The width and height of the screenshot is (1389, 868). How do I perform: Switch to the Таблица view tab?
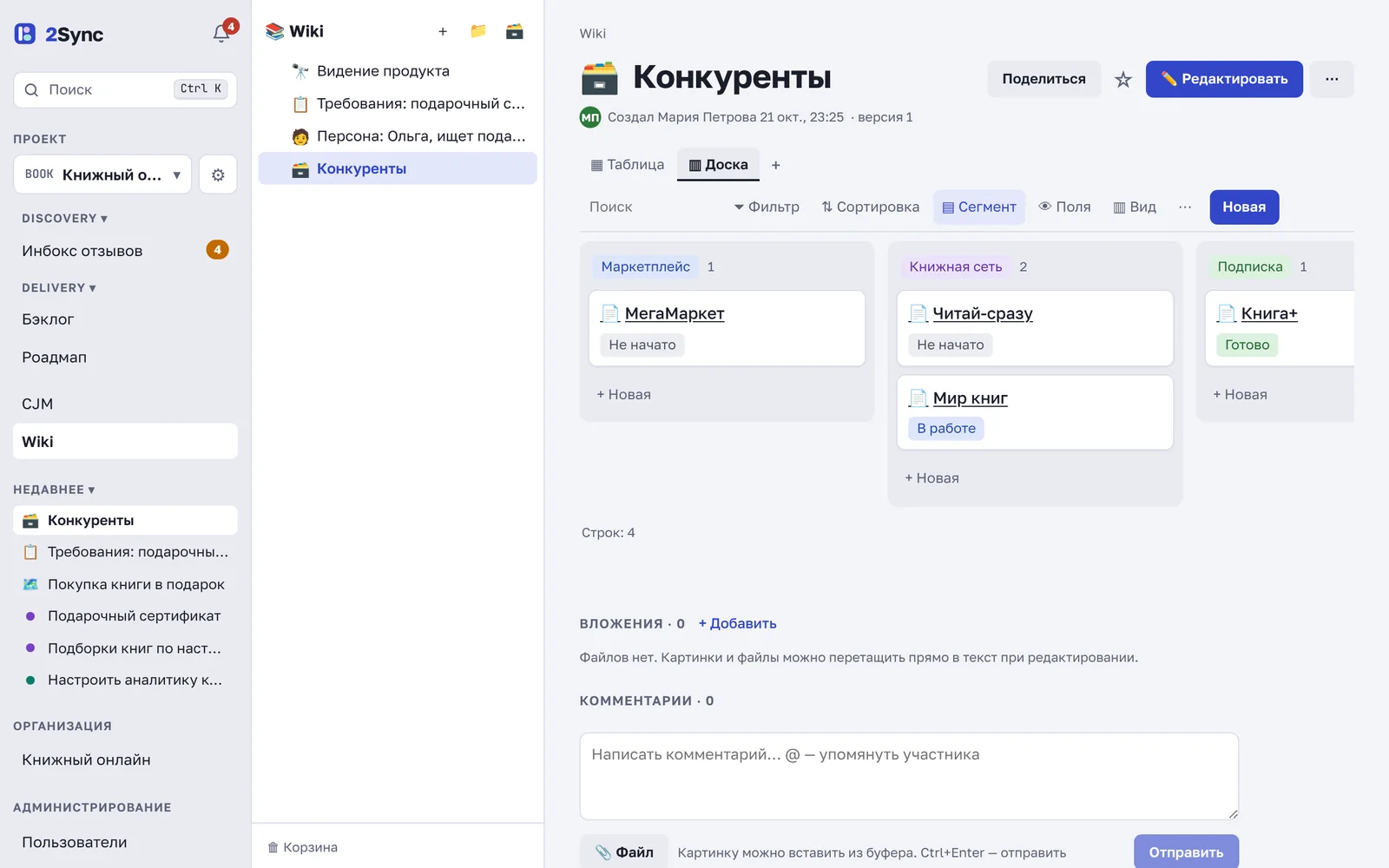(628, 165)
